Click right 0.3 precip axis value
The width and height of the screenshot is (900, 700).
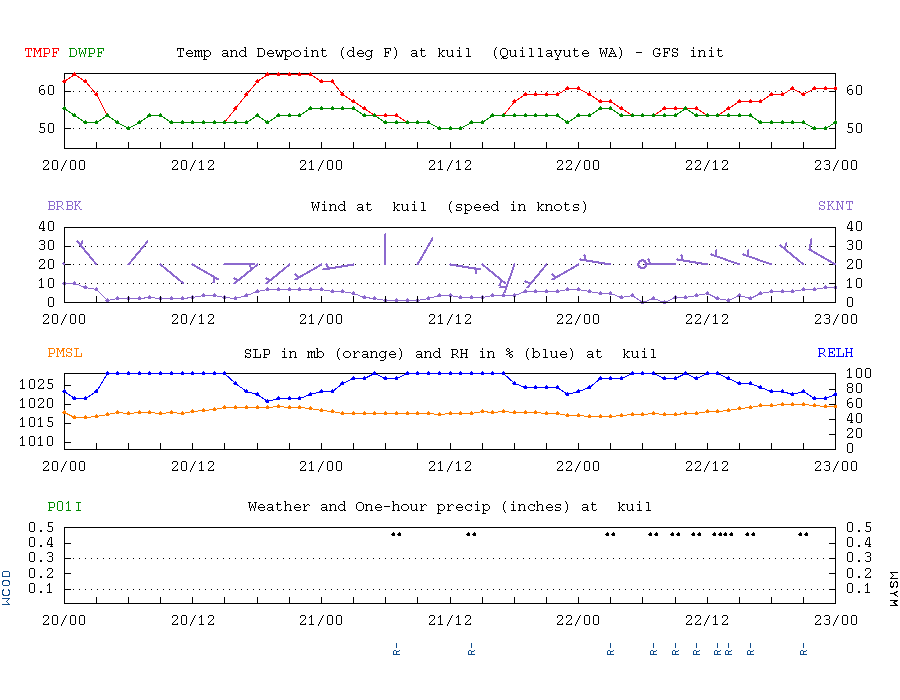click(859, 558)
